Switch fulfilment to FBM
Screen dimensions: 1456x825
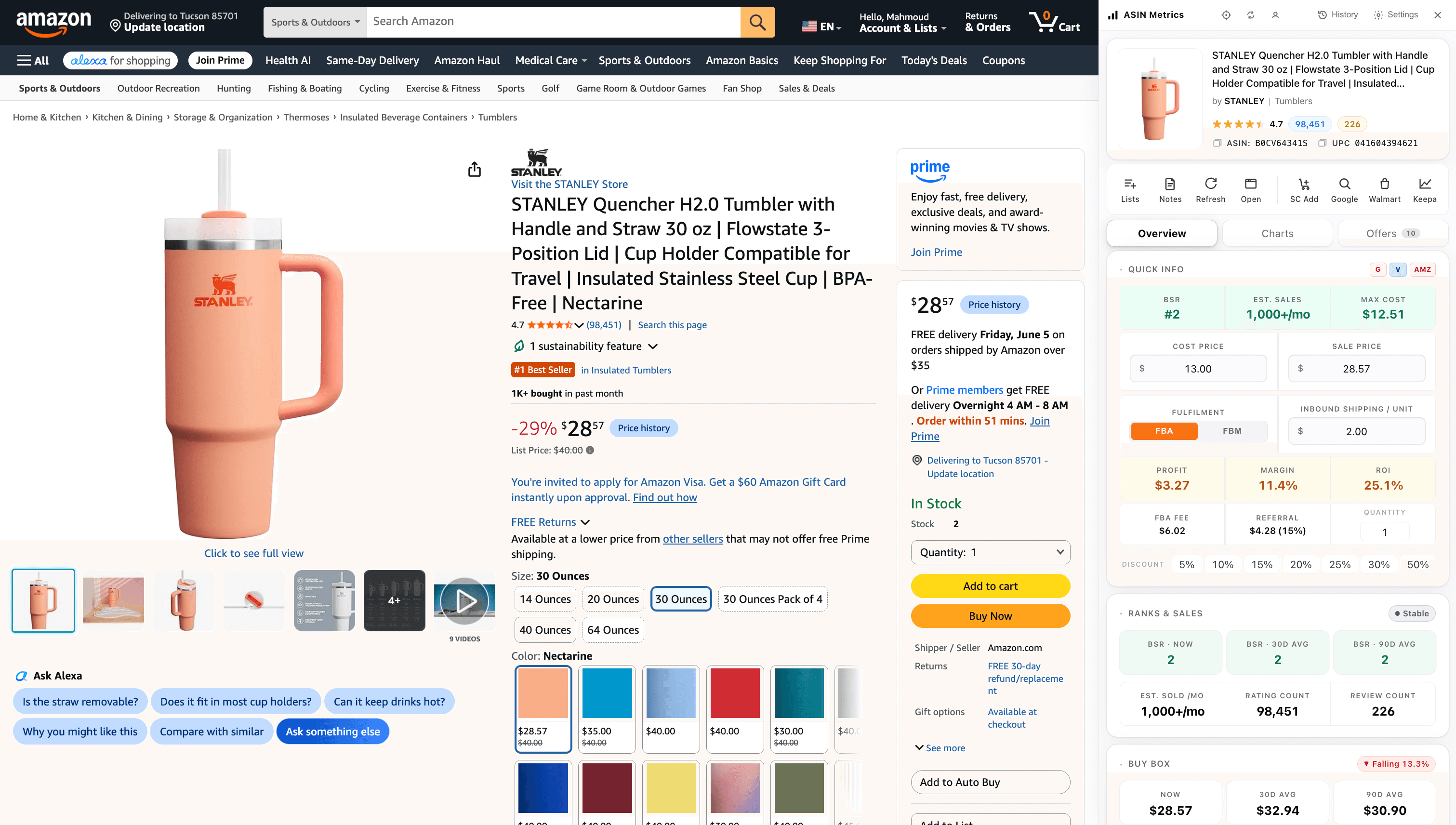click(x=1231, y=431)
